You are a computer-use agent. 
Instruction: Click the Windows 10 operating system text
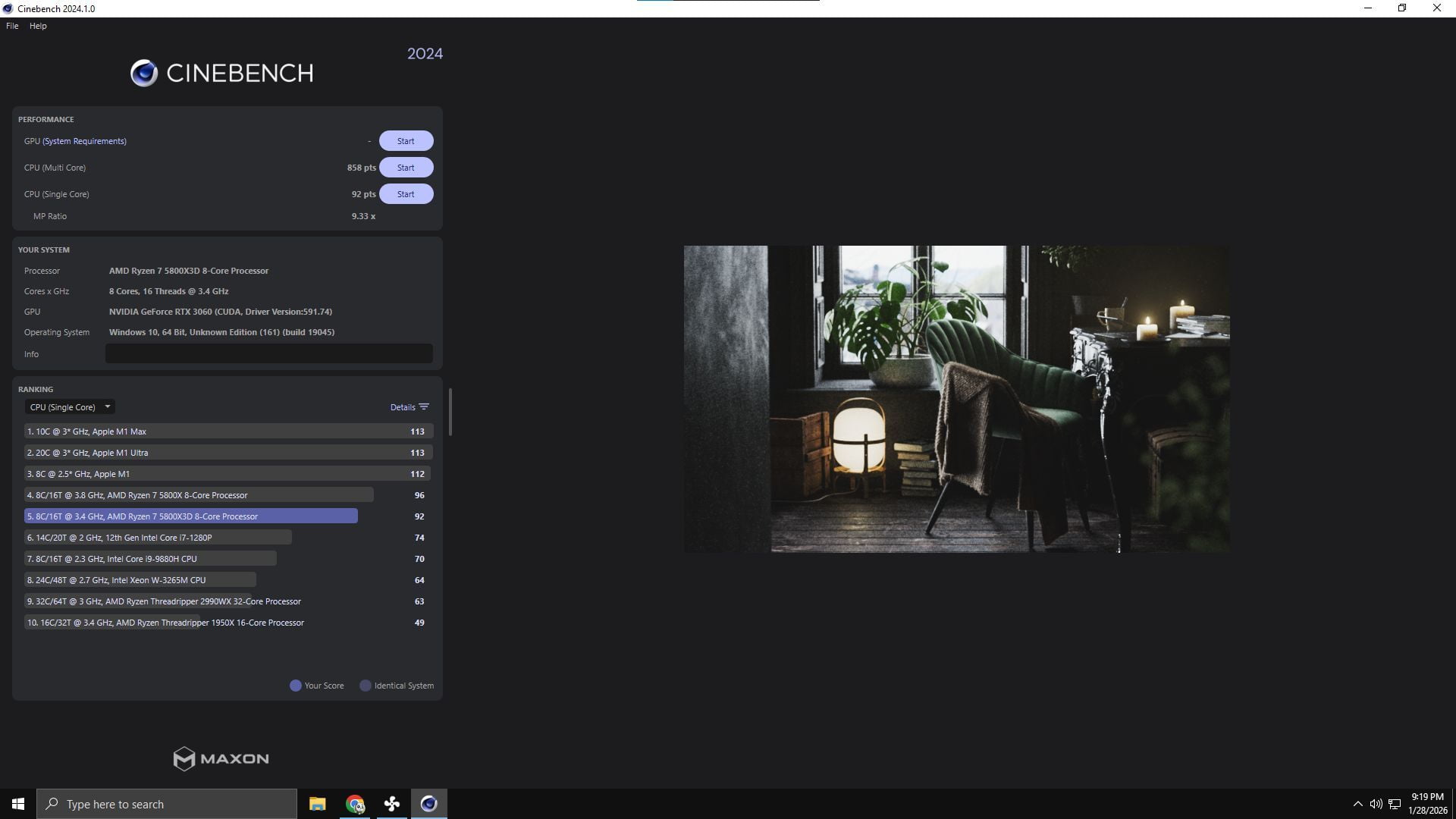(x=221, y=332)
